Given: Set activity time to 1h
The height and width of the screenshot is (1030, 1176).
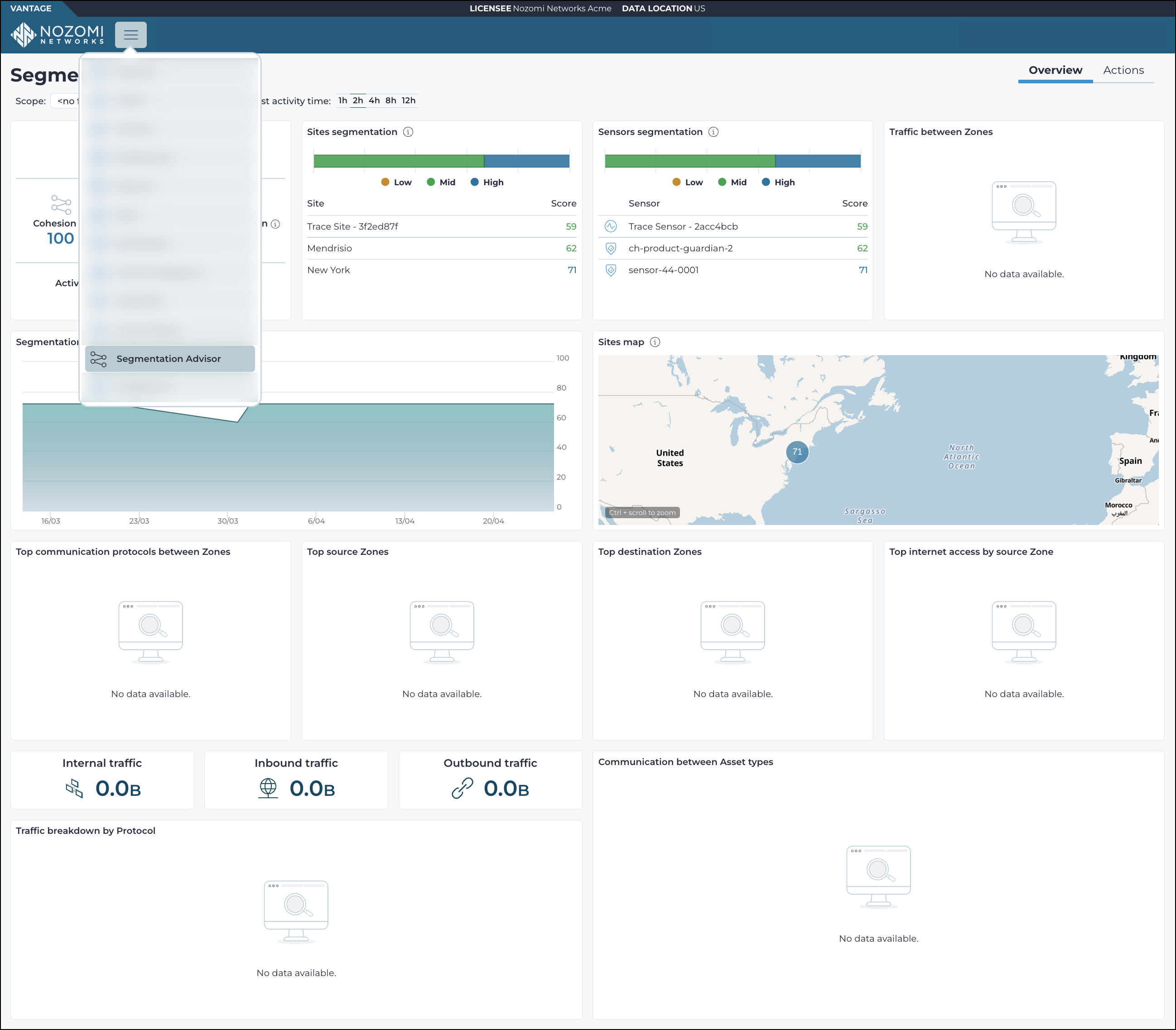Looking at the screenshot, I should click(x=342, y=101).
